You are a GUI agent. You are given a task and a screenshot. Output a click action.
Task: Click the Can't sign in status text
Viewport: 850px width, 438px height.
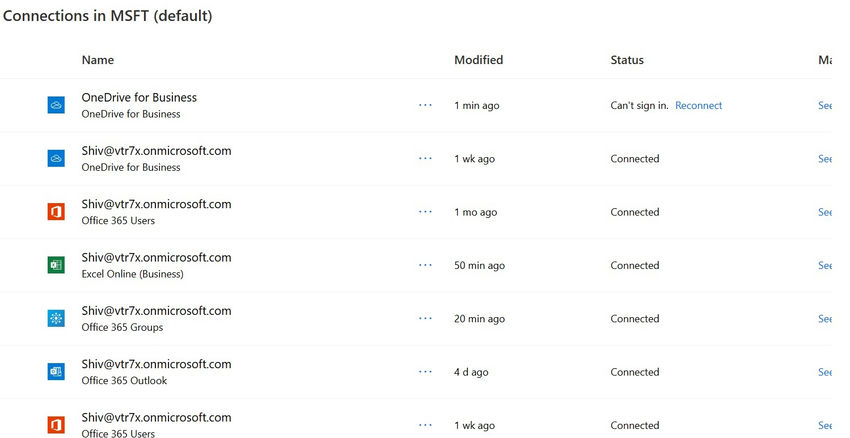pos(640,106)
